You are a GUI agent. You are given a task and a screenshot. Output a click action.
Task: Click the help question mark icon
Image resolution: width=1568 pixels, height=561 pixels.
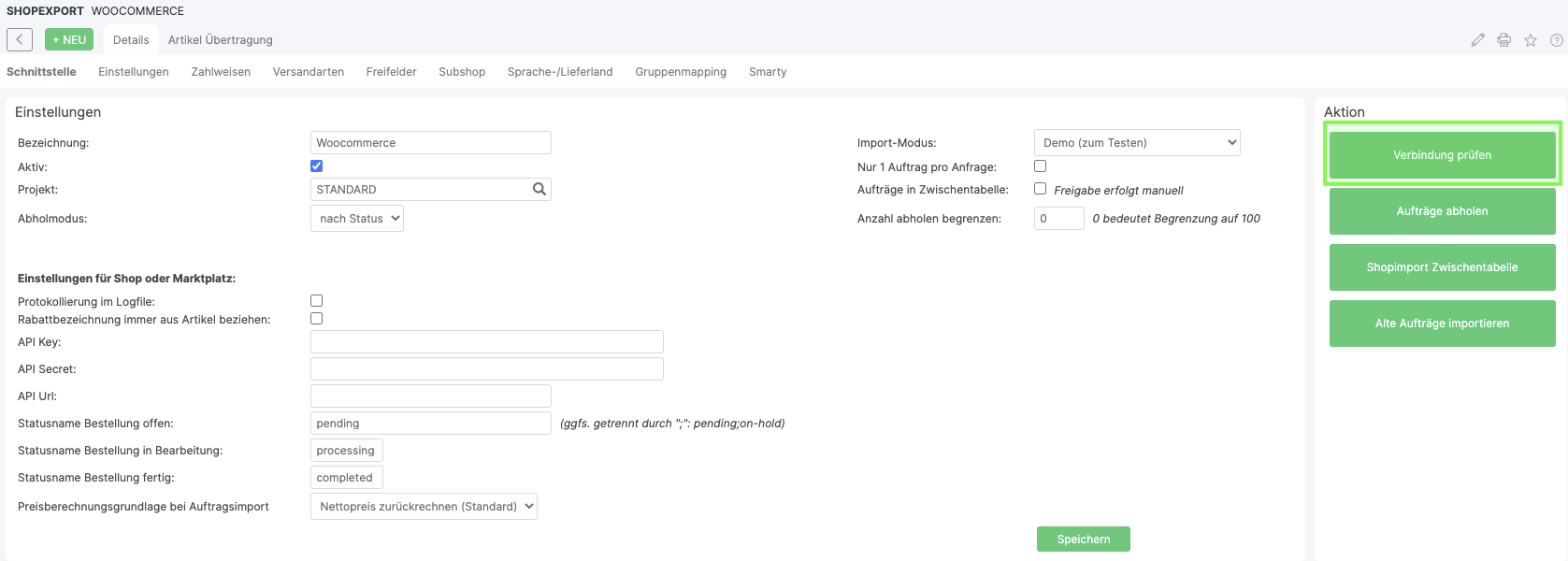[x=1557, y=40]
